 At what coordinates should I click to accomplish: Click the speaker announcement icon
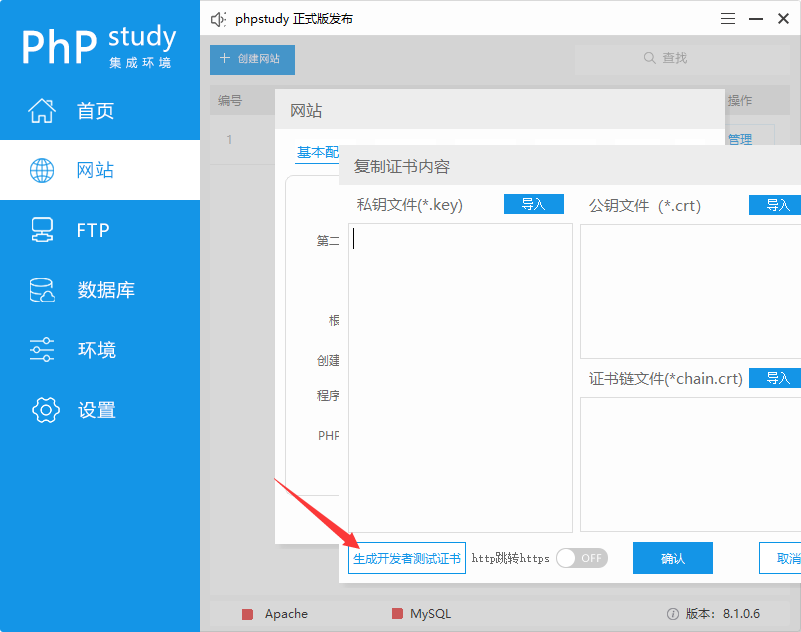click(218, 19)
